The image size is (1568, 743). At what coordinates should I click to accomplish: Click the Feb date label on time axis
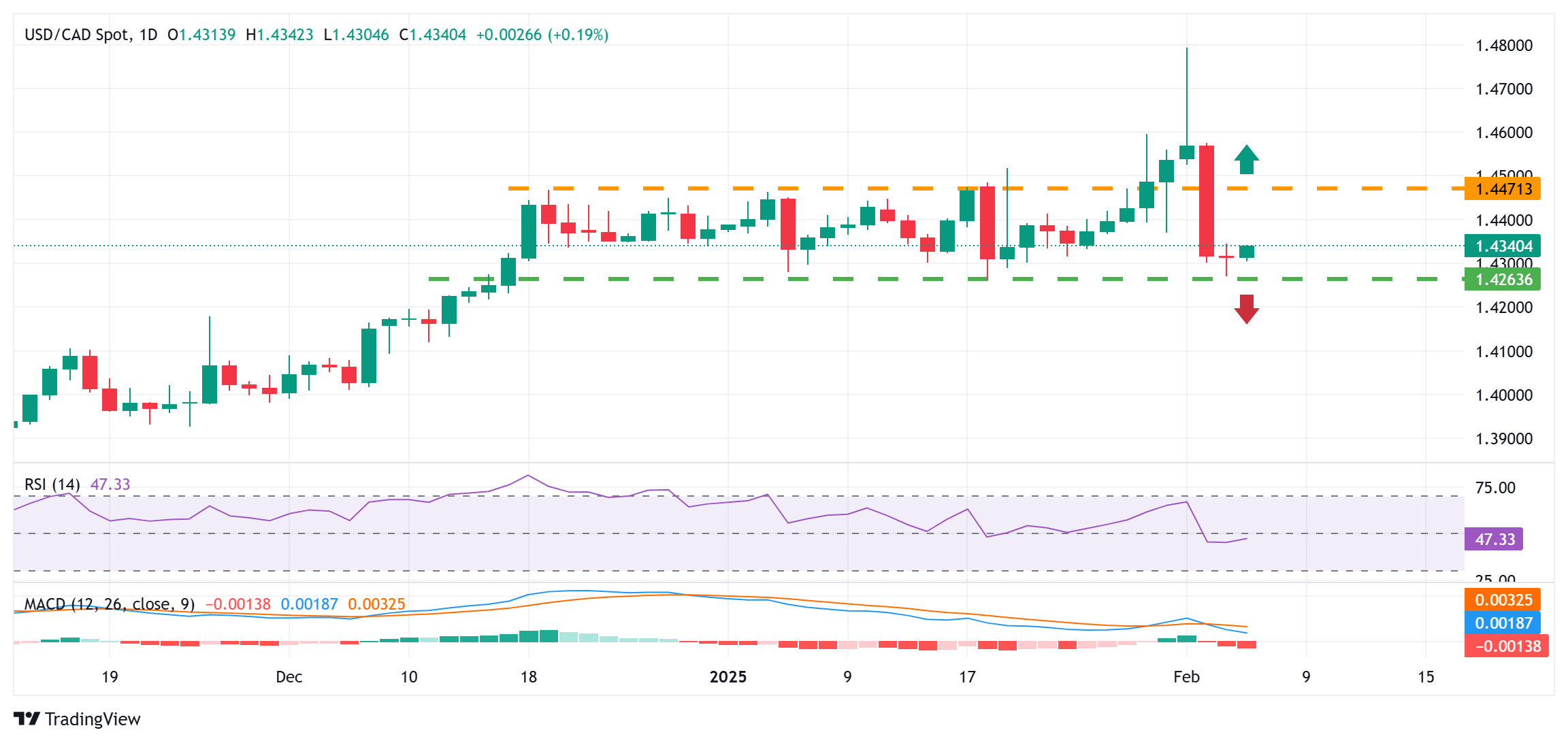click(1186, 677)
